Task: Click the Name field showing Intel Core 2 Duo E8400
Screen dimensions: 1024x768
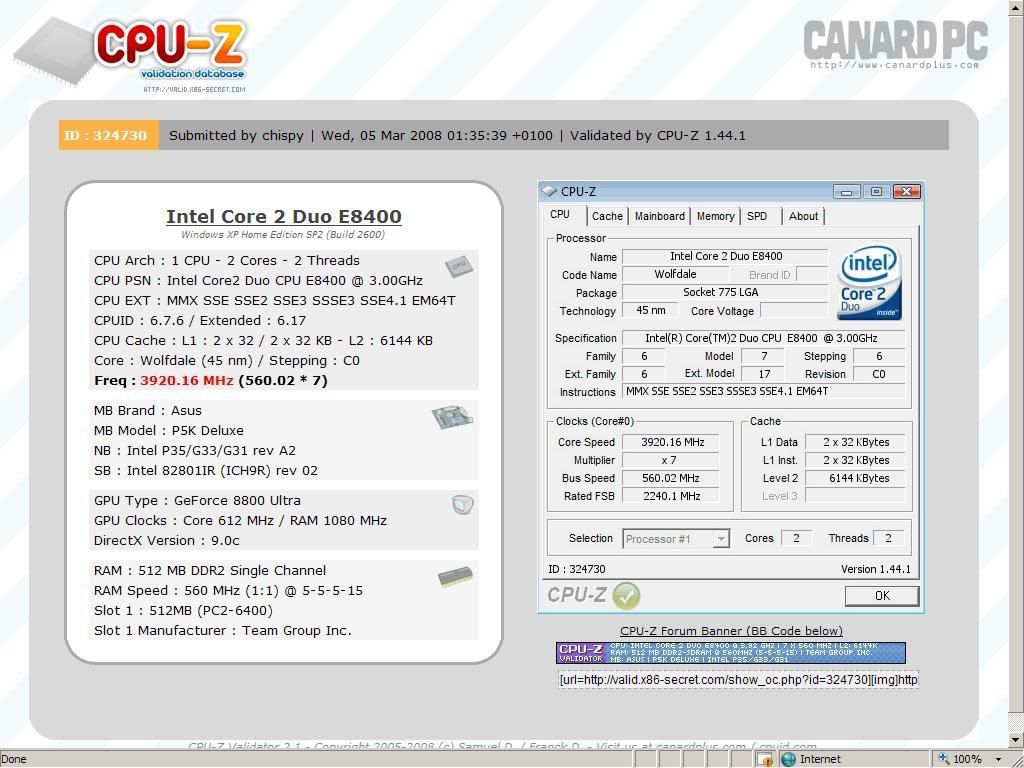Action: tap(725, 257)
